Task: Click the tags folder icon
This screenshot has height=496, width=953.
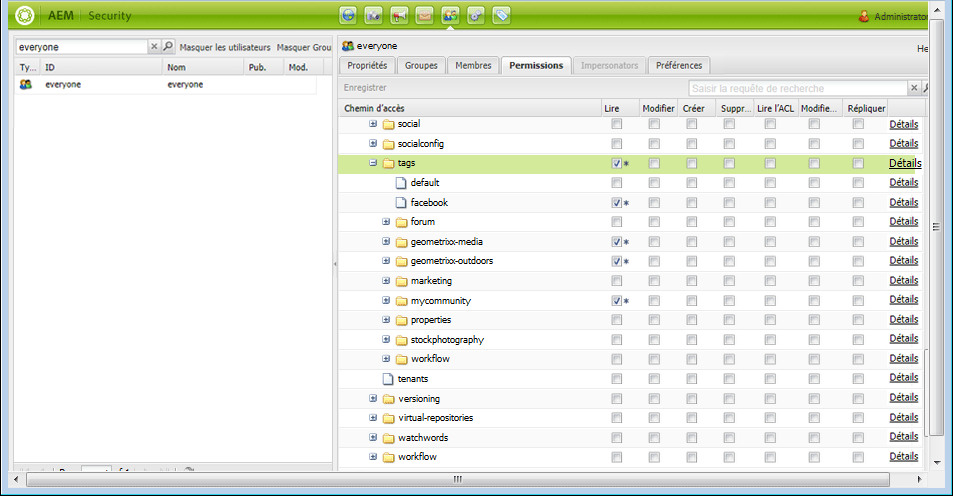Action: [389, 163]
